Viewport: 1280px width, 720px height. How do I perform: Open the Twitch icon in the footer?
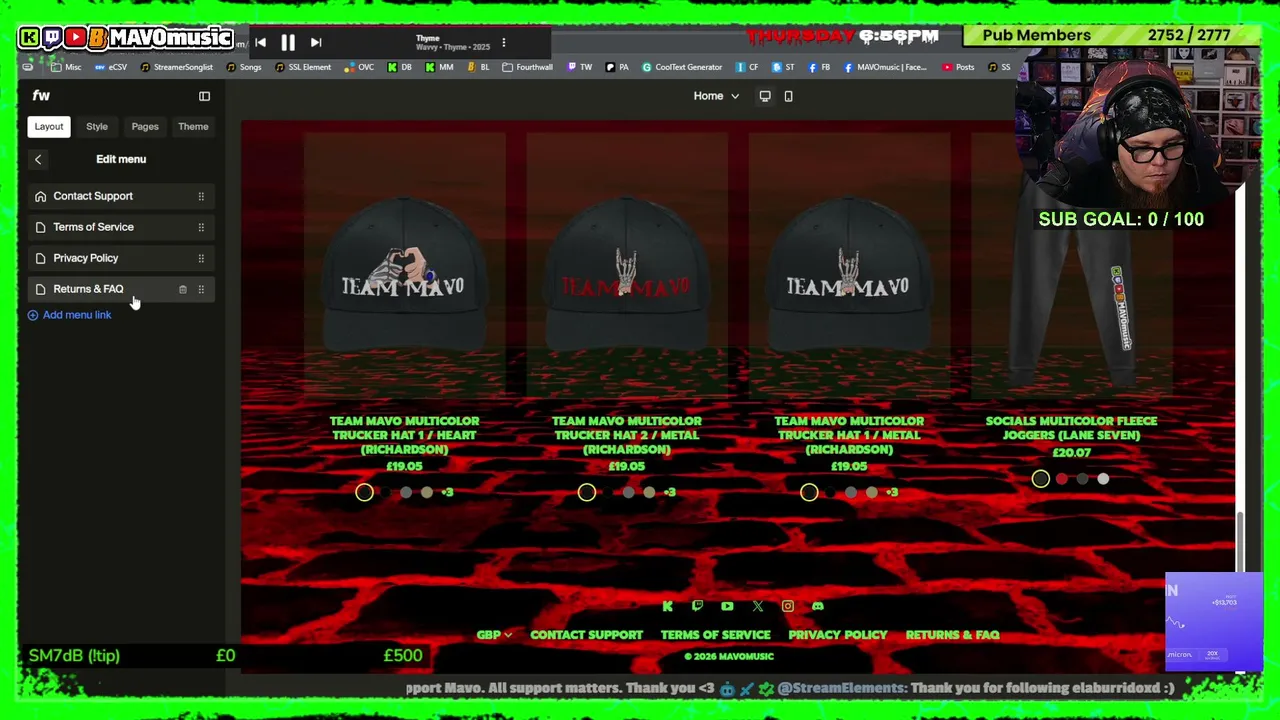click(x=697, y=606)
